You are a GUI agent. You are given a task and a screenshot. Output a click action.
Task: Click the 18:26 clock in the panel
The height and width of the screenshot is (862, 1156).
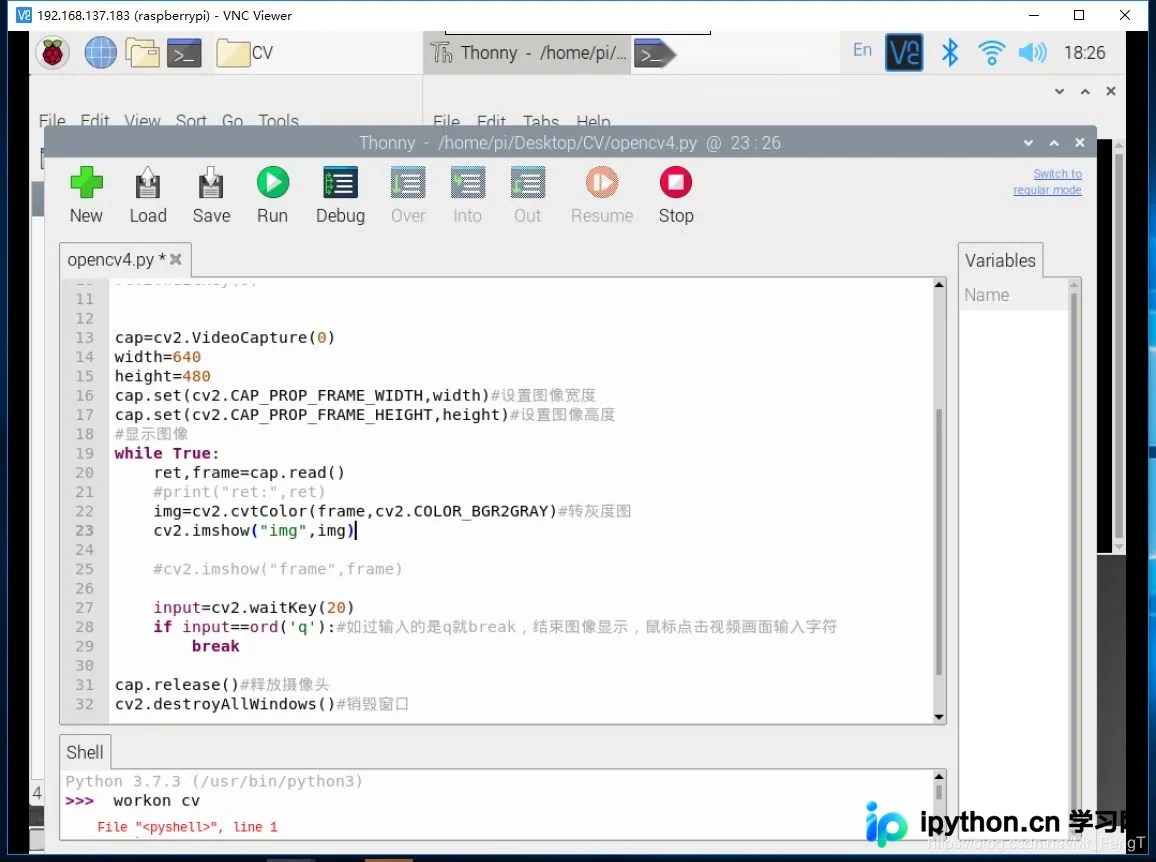(1084, 52)
